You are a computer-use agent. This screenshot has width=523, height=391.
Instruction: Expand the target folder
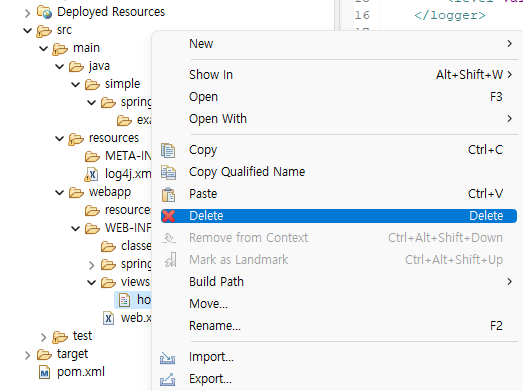27,355
